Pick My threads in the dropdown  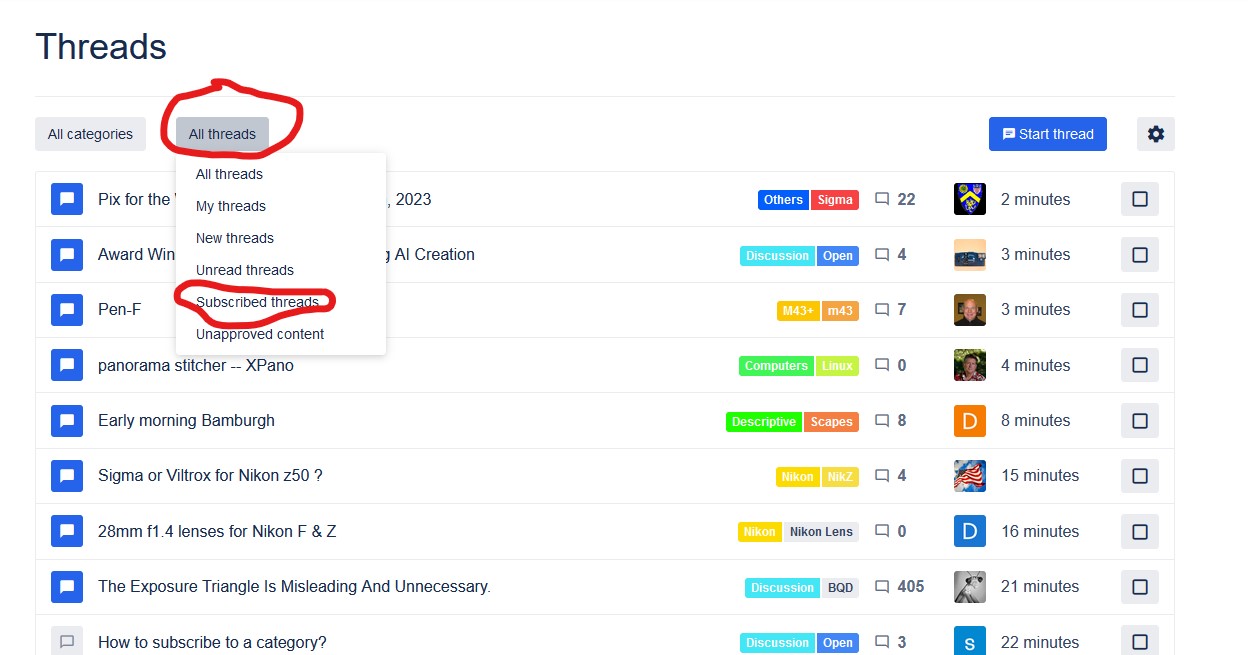pyautogui.click(x=231, y=206)
